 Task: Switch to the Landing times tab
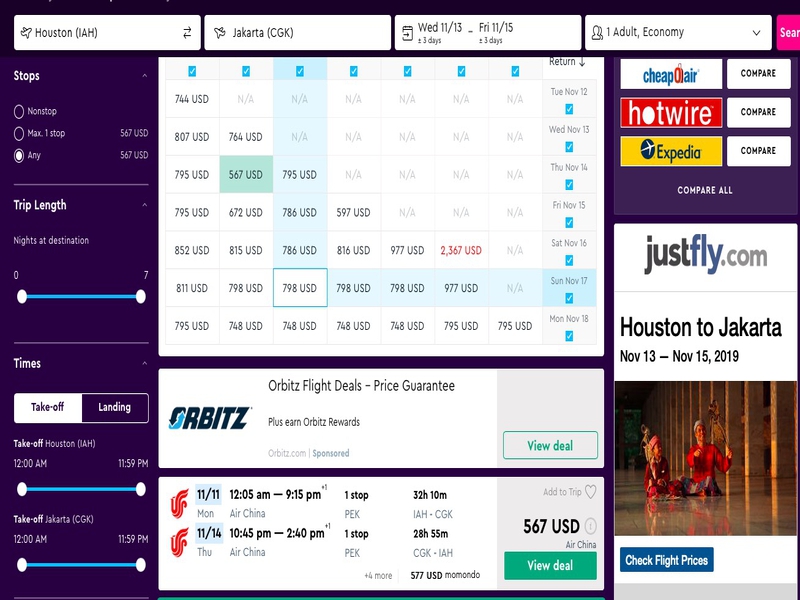coord(115,407)
